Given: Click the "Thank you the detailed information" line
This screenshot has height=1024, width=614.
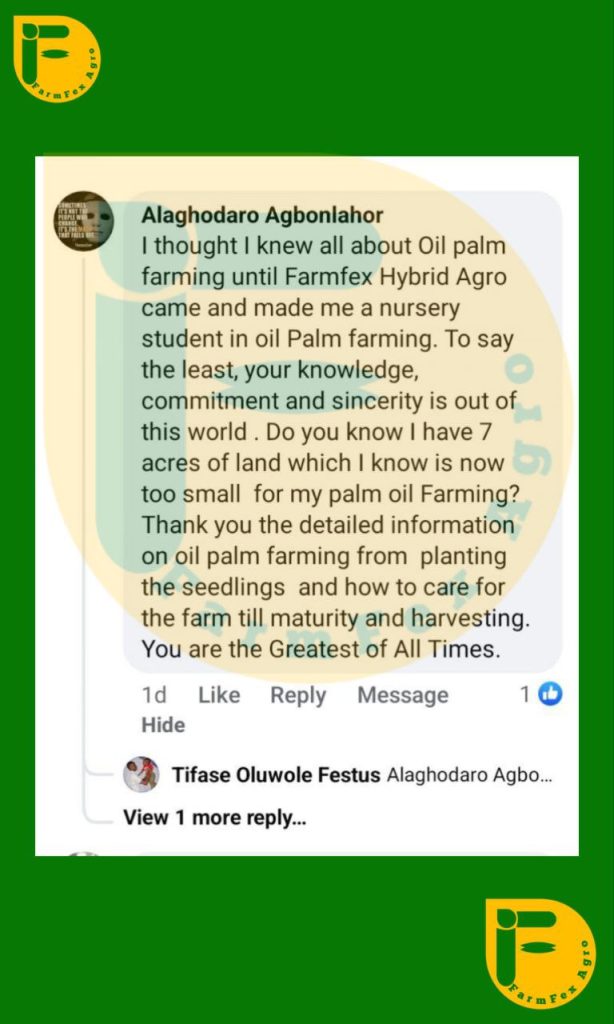Looking at the screenshot, I should (x=328, y=525).
